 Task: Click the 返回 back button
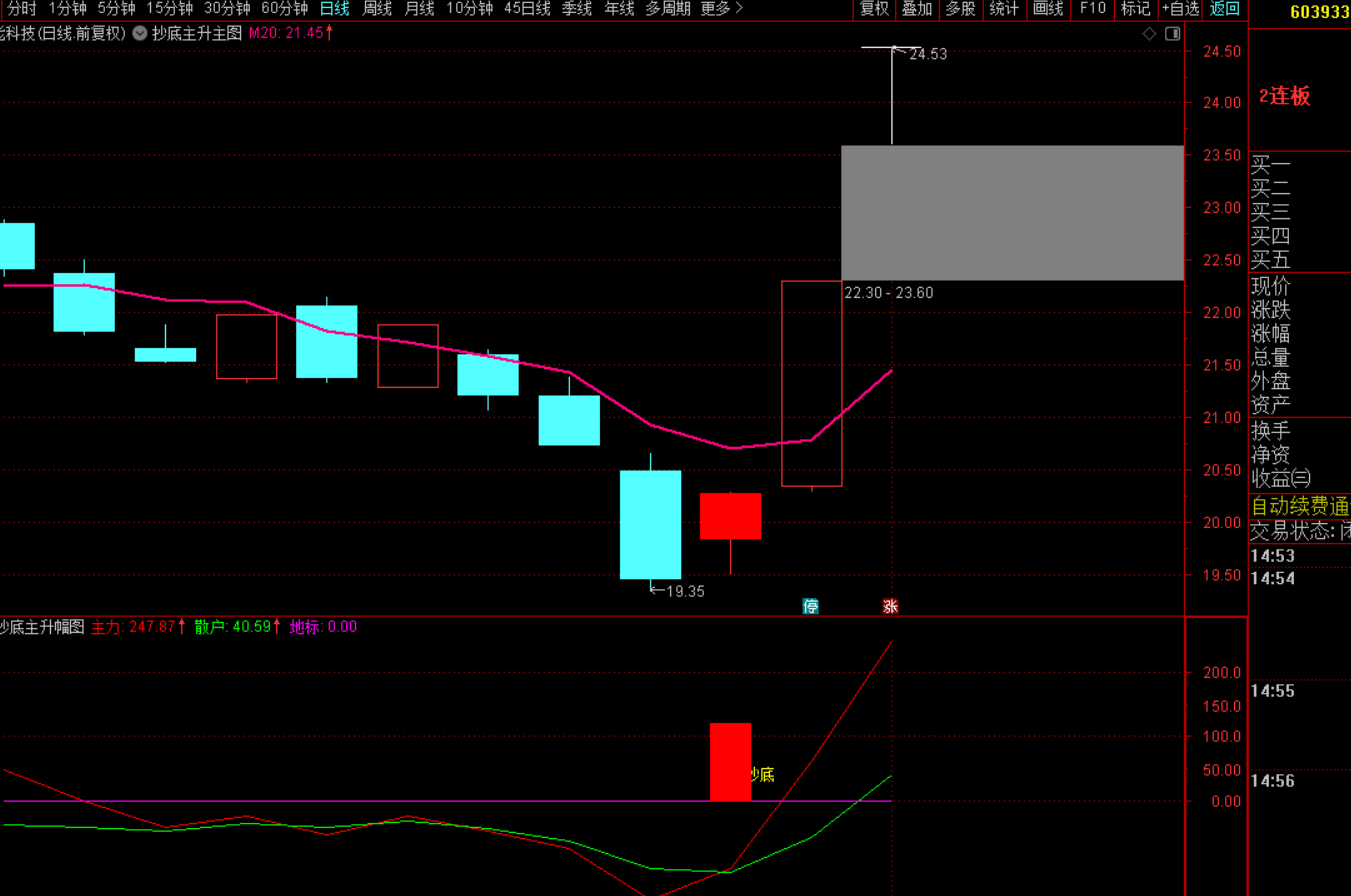[1224, 9]
